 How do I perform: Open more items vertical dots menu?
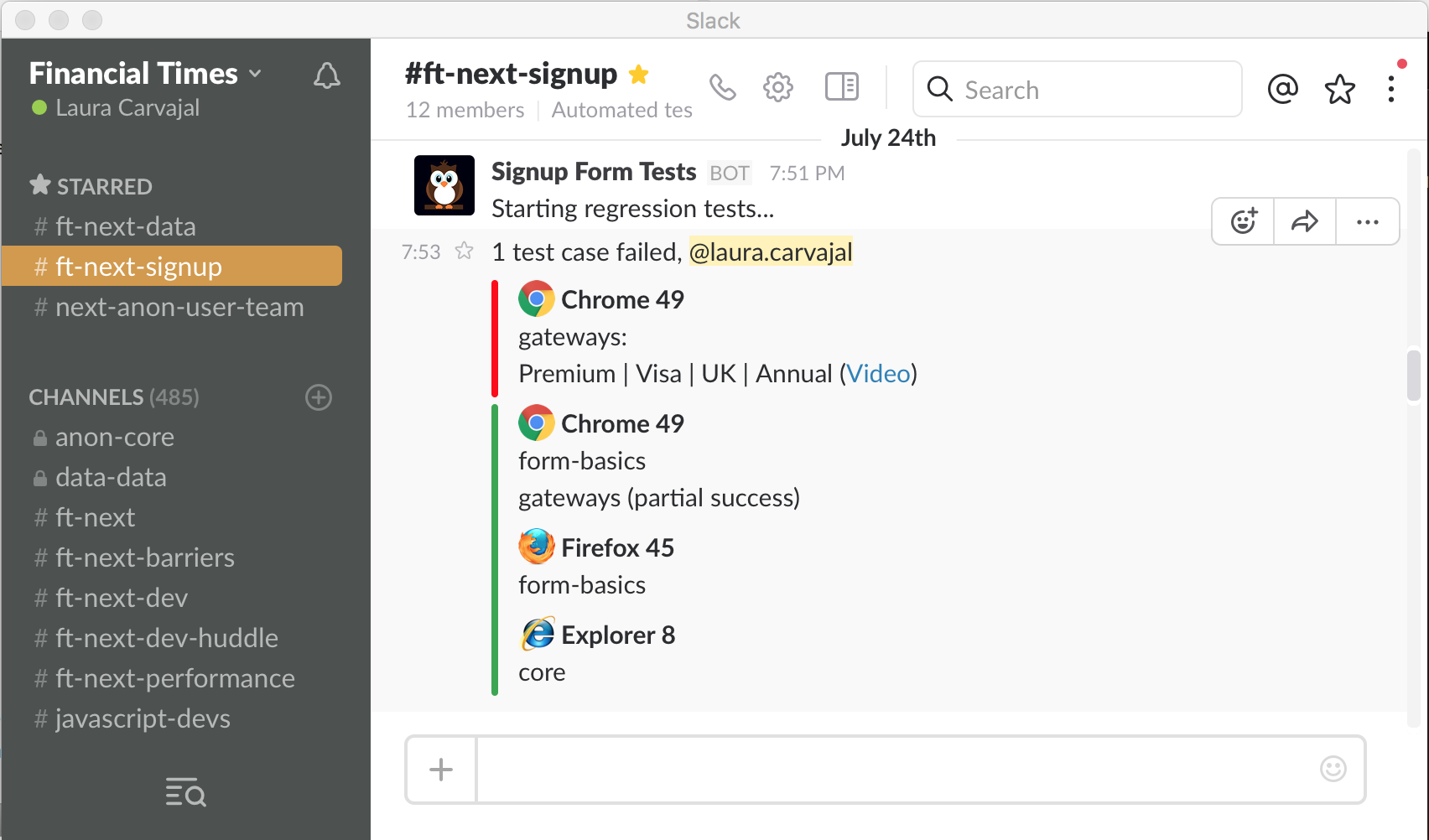pyautogui.click(x=1391, y=89)
